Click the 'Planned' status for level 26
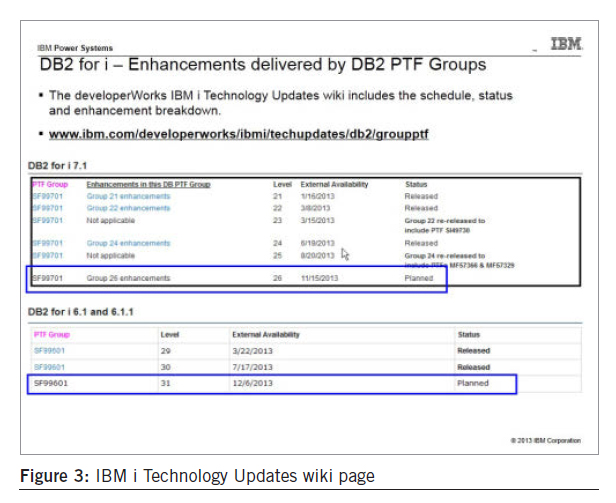616x503 pixels. pos(419,278)
